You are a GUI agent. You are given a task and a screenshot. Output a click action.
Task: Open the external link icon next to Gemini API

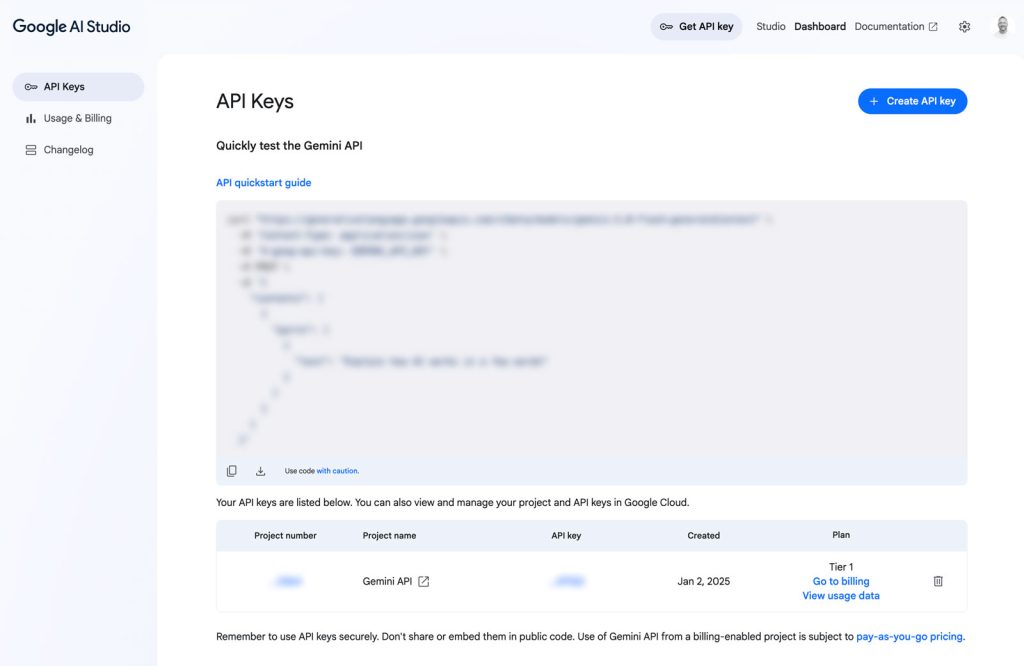(424, 581)
